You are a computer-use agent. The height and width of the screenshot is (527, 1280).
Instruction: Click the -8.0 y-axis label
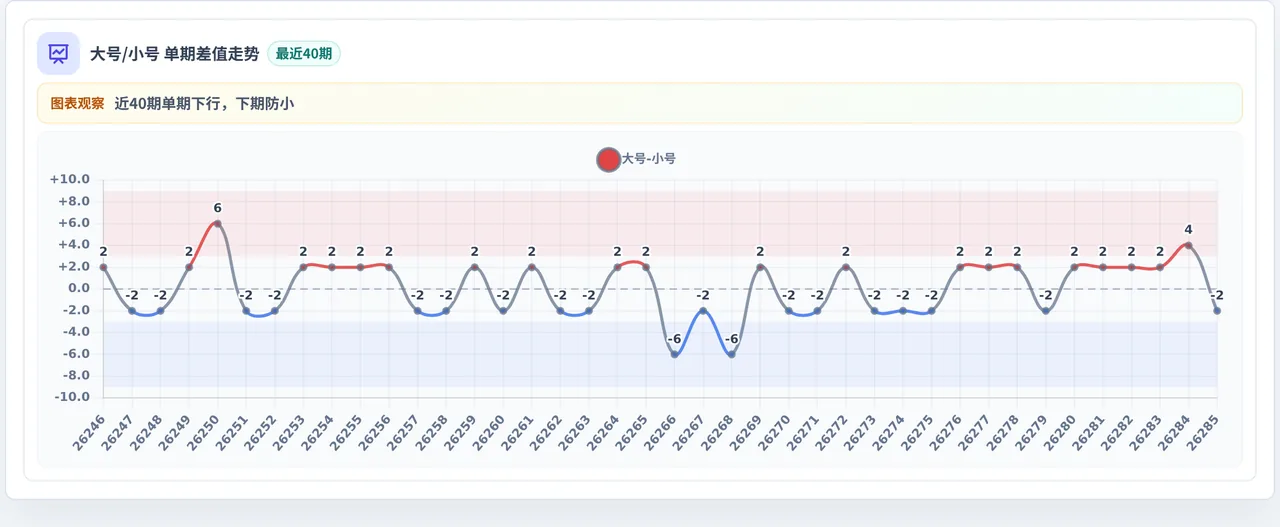75,376
